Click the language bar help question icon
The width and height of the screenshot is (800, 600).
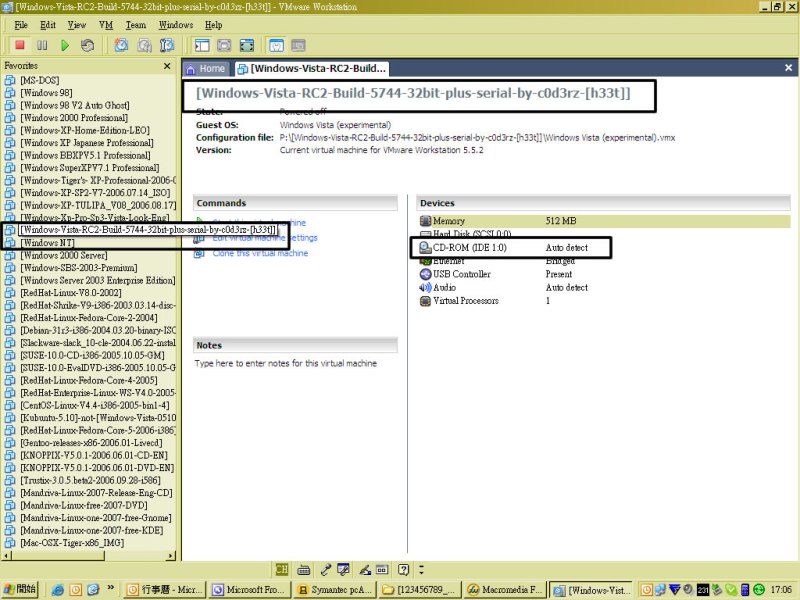click(404, 569)
